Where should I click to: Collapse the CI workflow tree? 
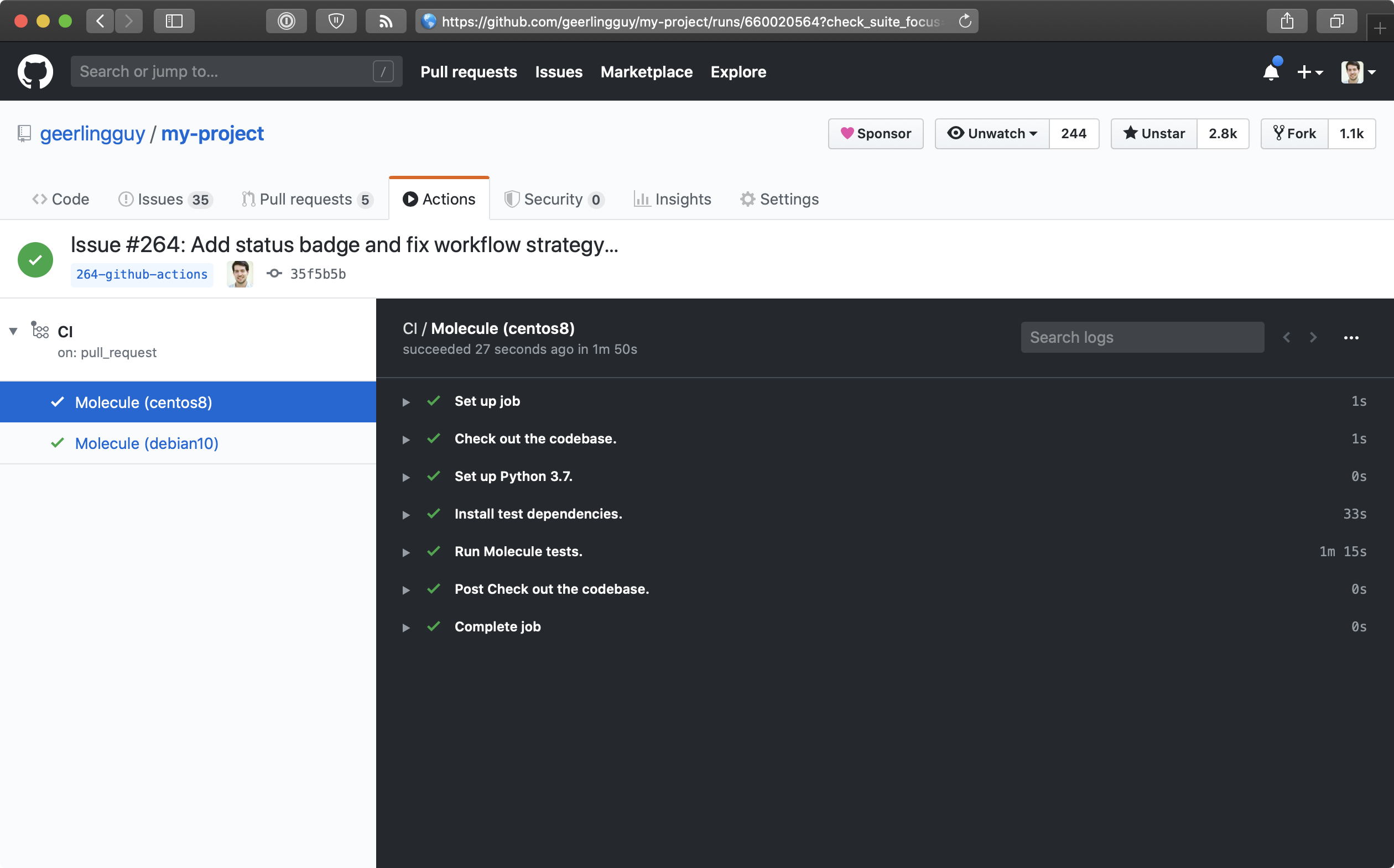point(13,331)
